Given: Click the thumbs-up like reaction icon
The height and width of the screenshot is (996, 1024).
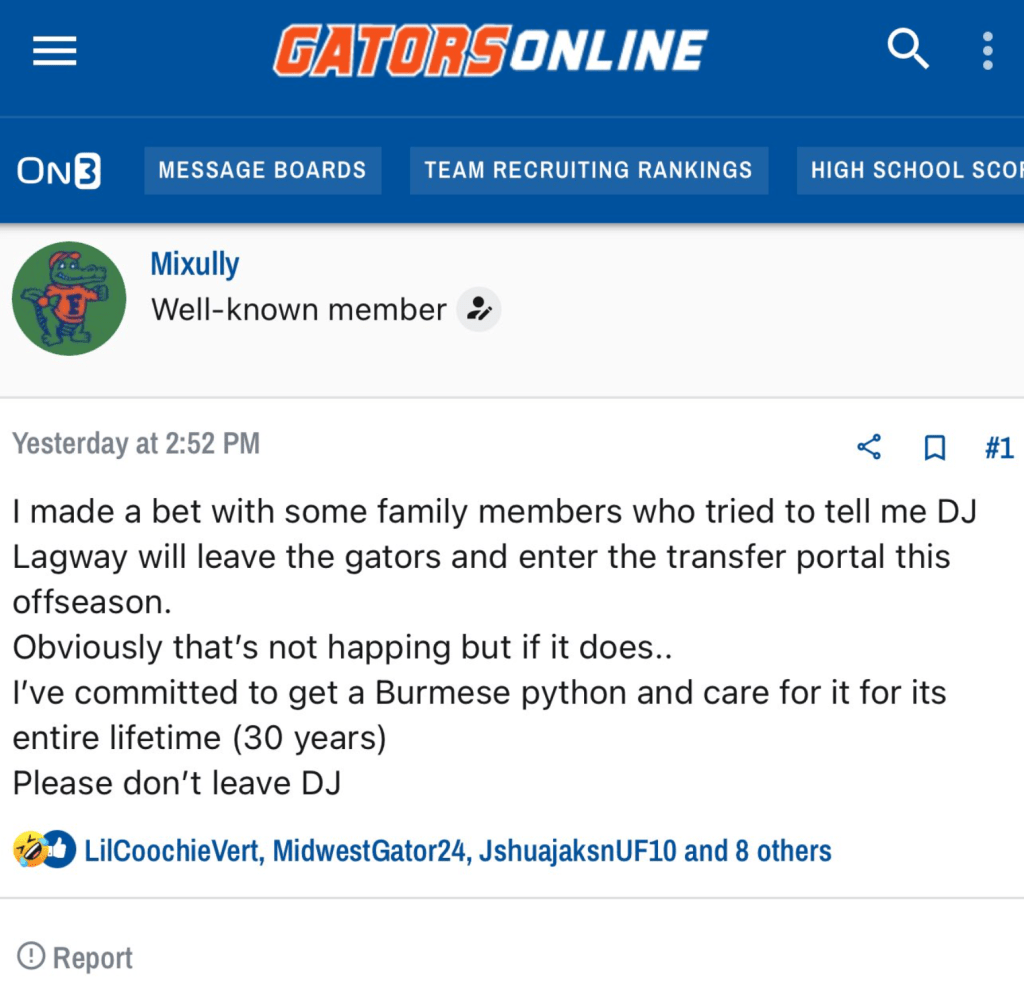Looking at the screenshot, I should (x=59, y=850).
